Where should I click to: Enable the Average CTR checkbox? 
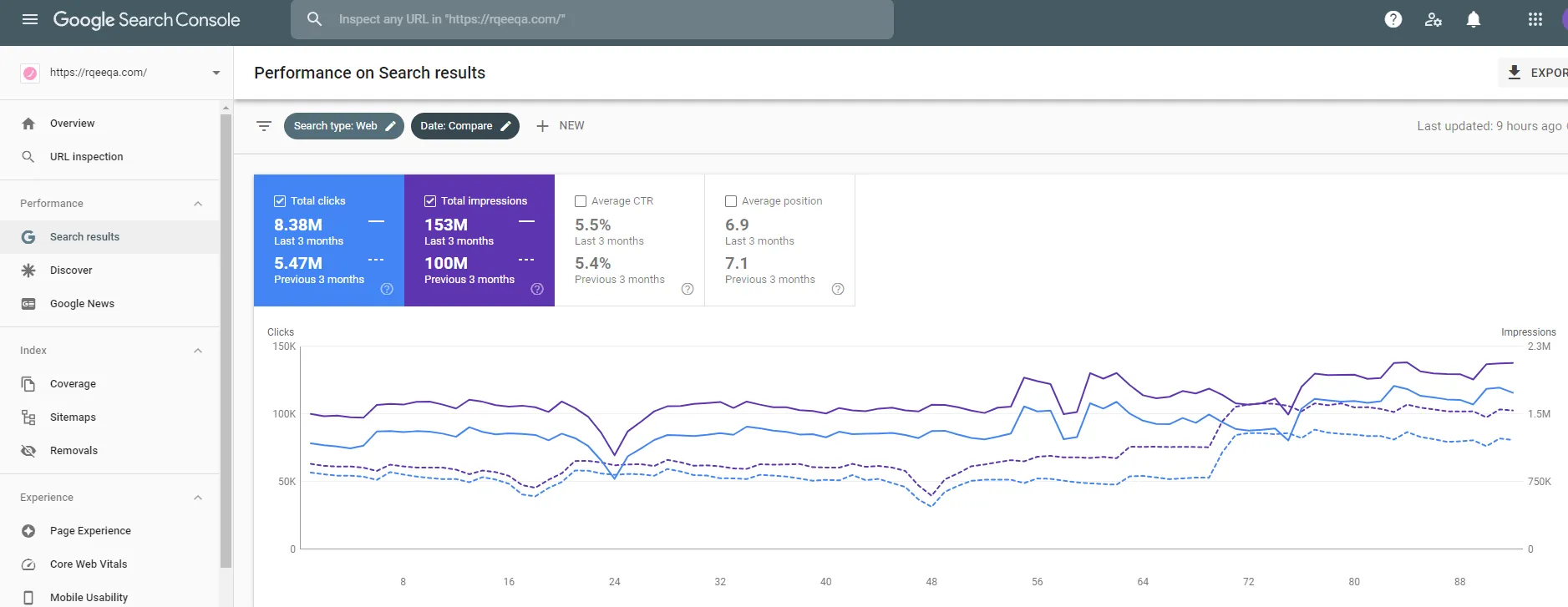581,201
